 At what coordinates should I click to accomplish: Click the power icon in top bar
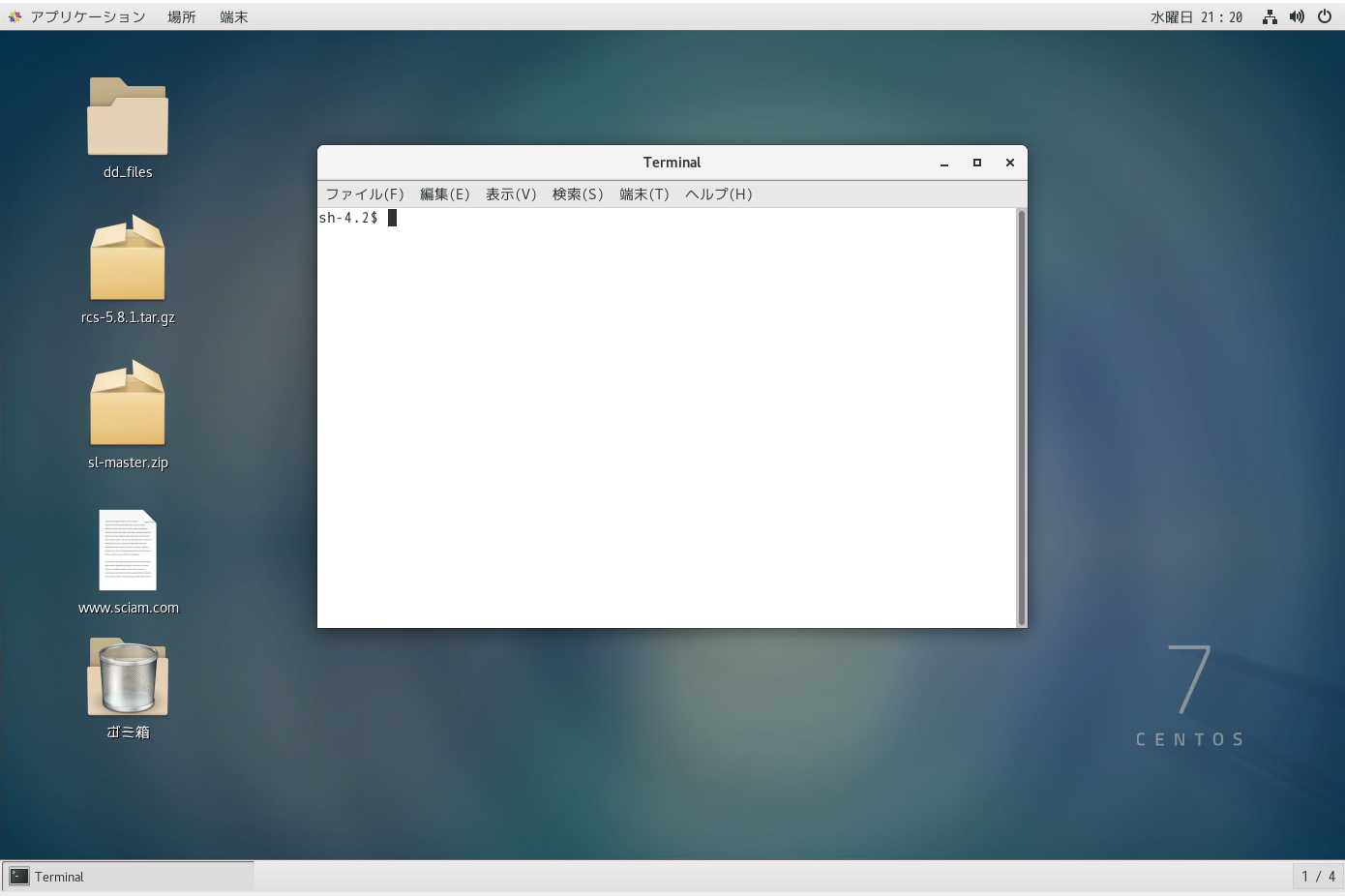click(1325, 16)
